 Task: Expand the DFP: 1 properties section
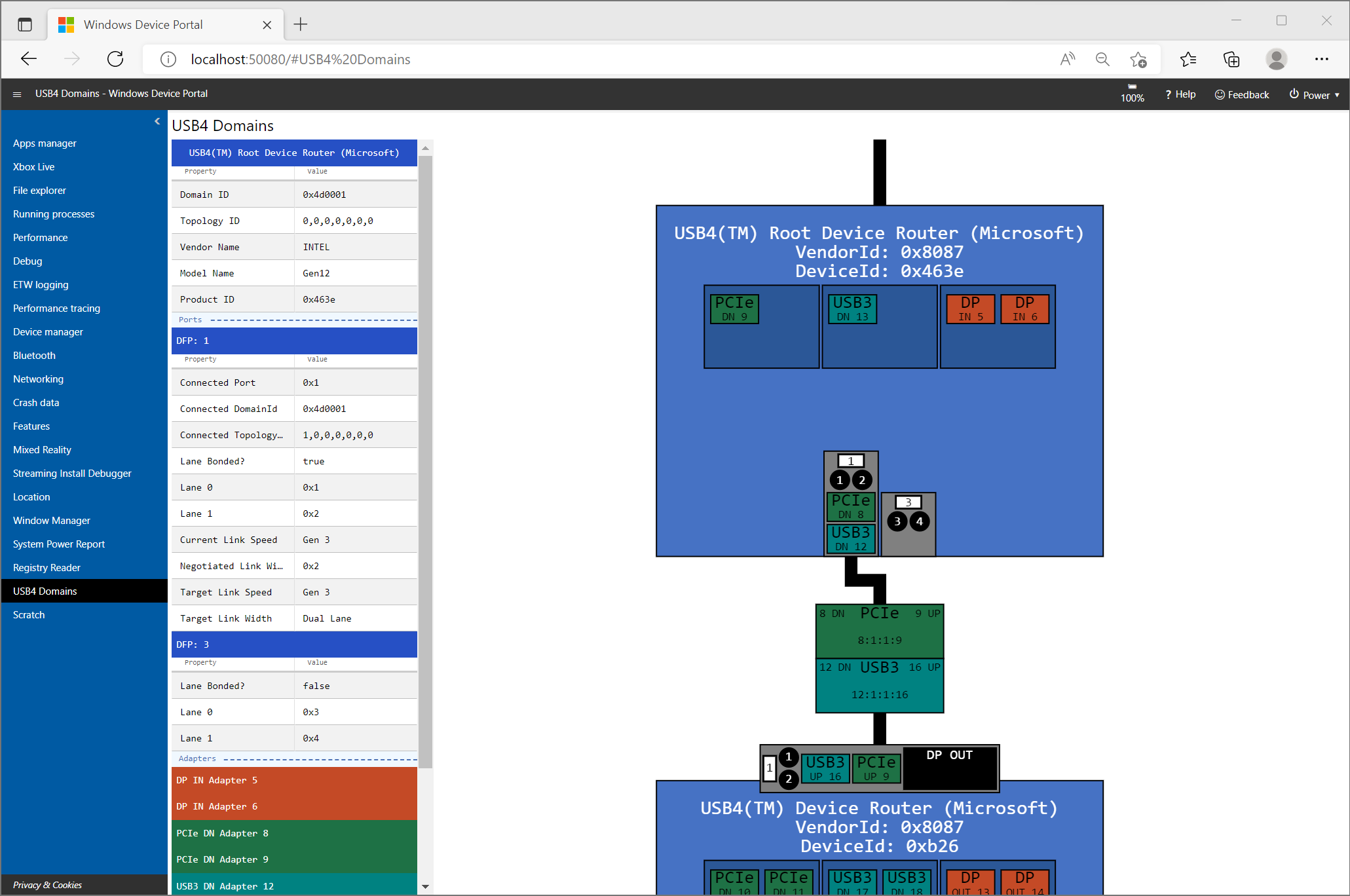[293, 341]
